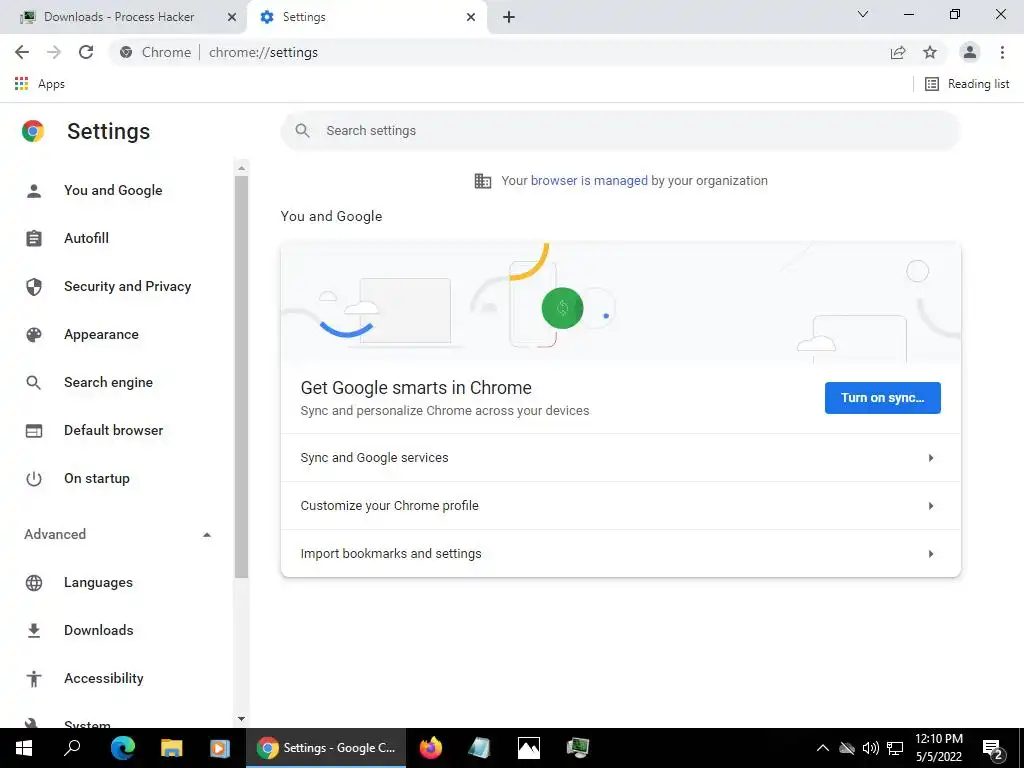
Task: Click the Turn on sync button
Action: pyautogui.click(x=882, y=398)
